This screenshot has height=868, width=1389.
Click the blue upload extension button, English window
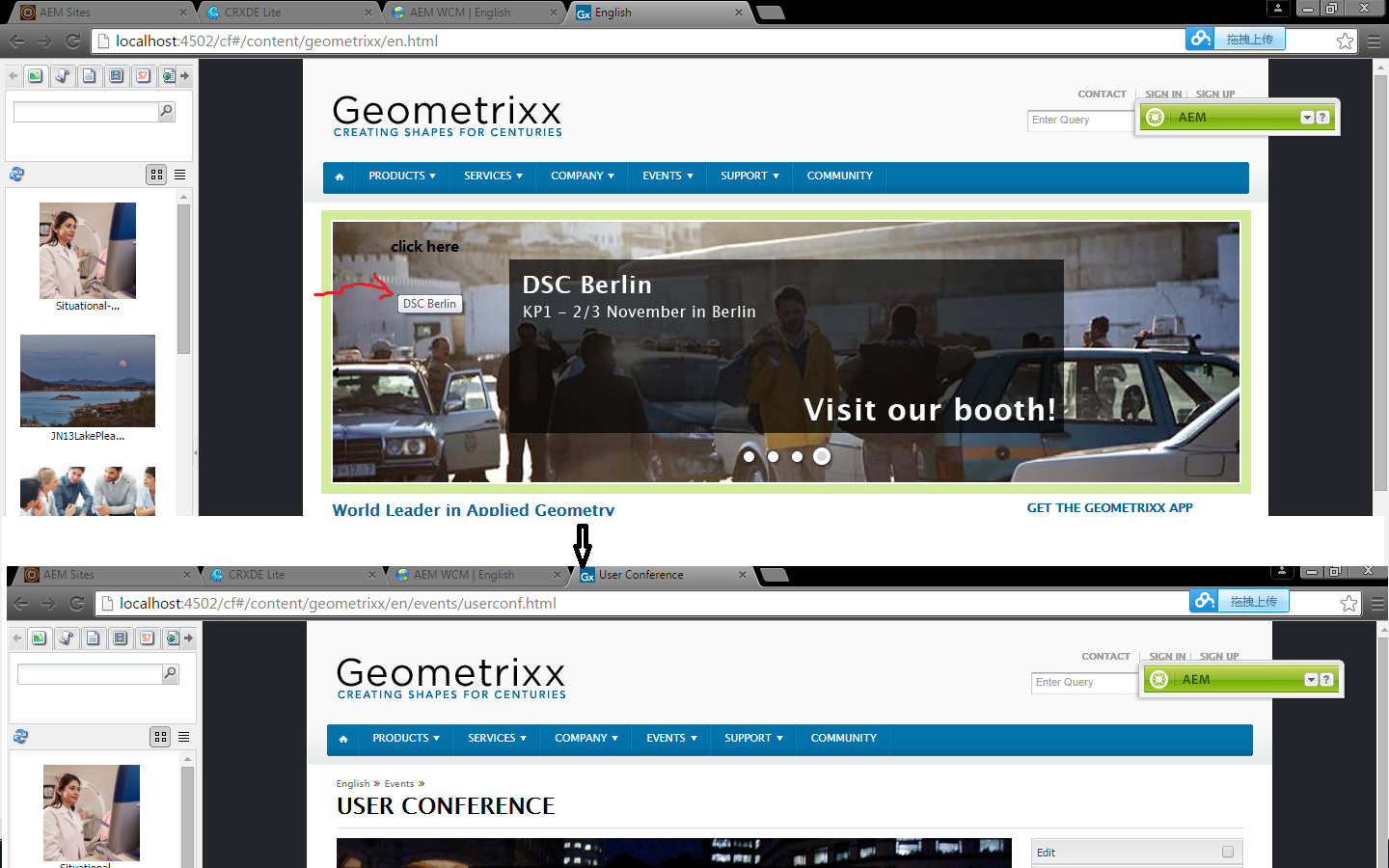pyautogui.click(x=1236, y=40)
